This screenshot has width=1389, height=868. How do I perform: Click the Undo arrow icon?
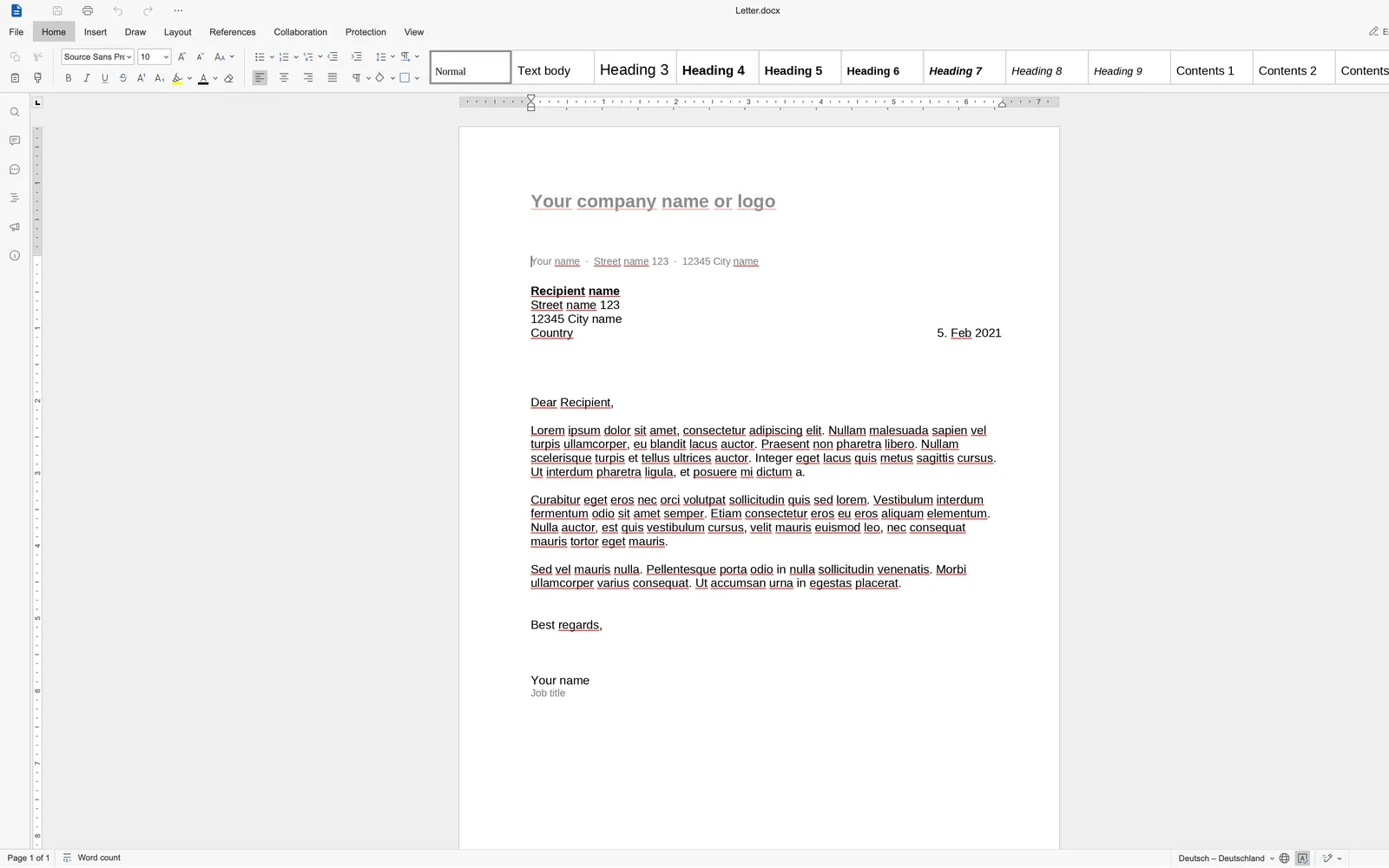(x=118, y=10)
